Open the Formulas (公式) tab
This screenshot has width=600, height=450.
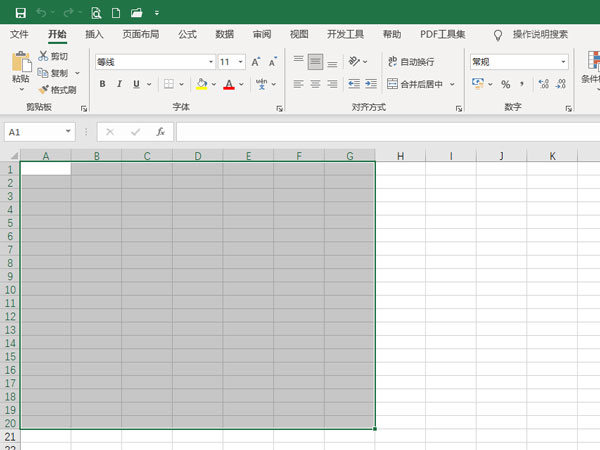[x=187, y=34]
